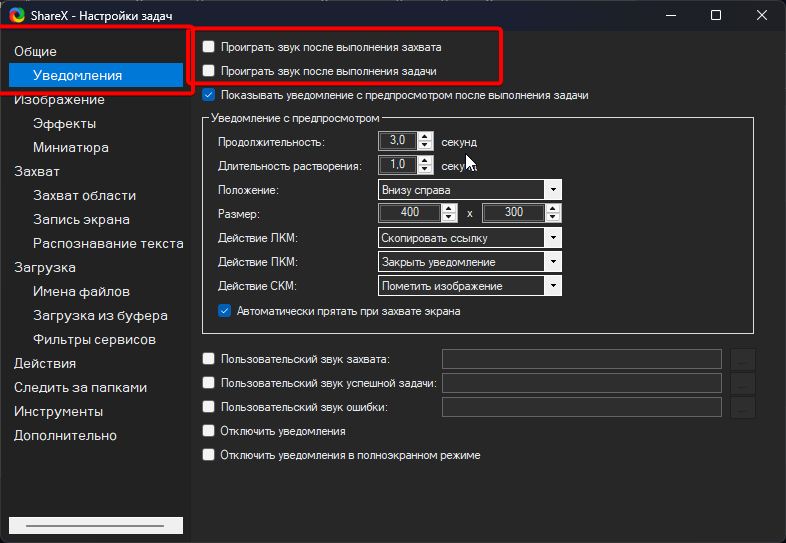Open 'Захват' settings section
786x543 pixels.
pyautogui.click(x=37, y=171)
